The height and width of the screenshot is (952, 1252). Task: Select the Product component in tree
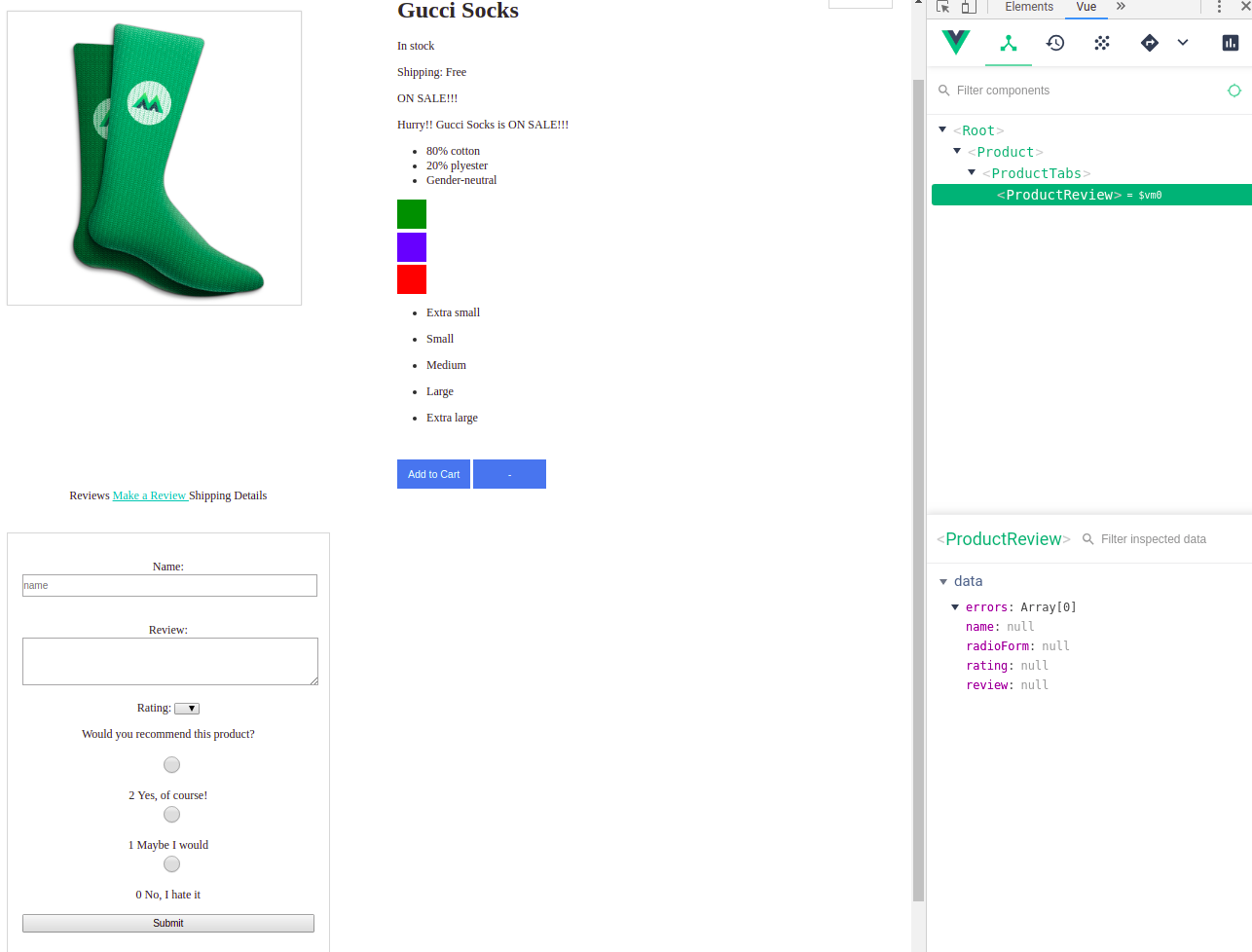point(1006,152)
